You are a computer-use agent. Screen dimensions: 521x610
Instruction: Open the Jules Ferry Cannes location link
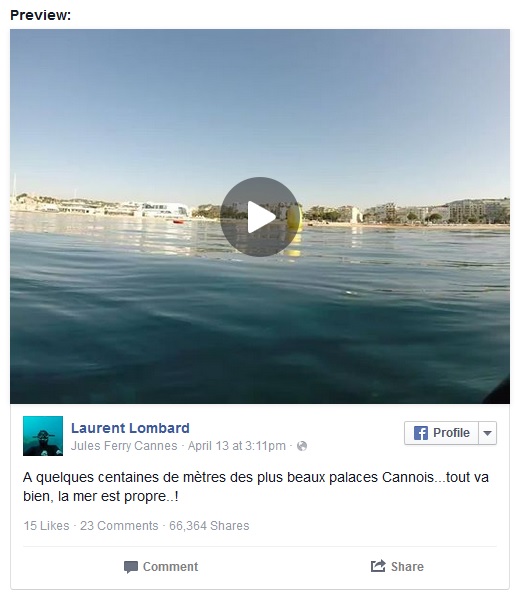point(124,446)
